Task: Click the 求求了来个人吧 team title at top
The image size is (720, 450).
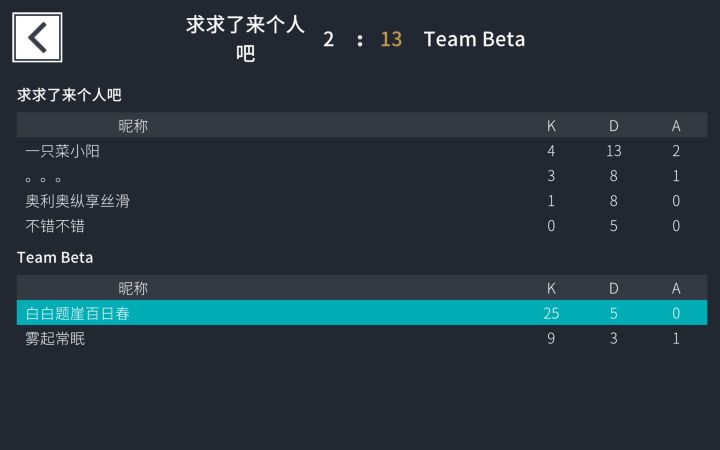Action: click(245, 39)
